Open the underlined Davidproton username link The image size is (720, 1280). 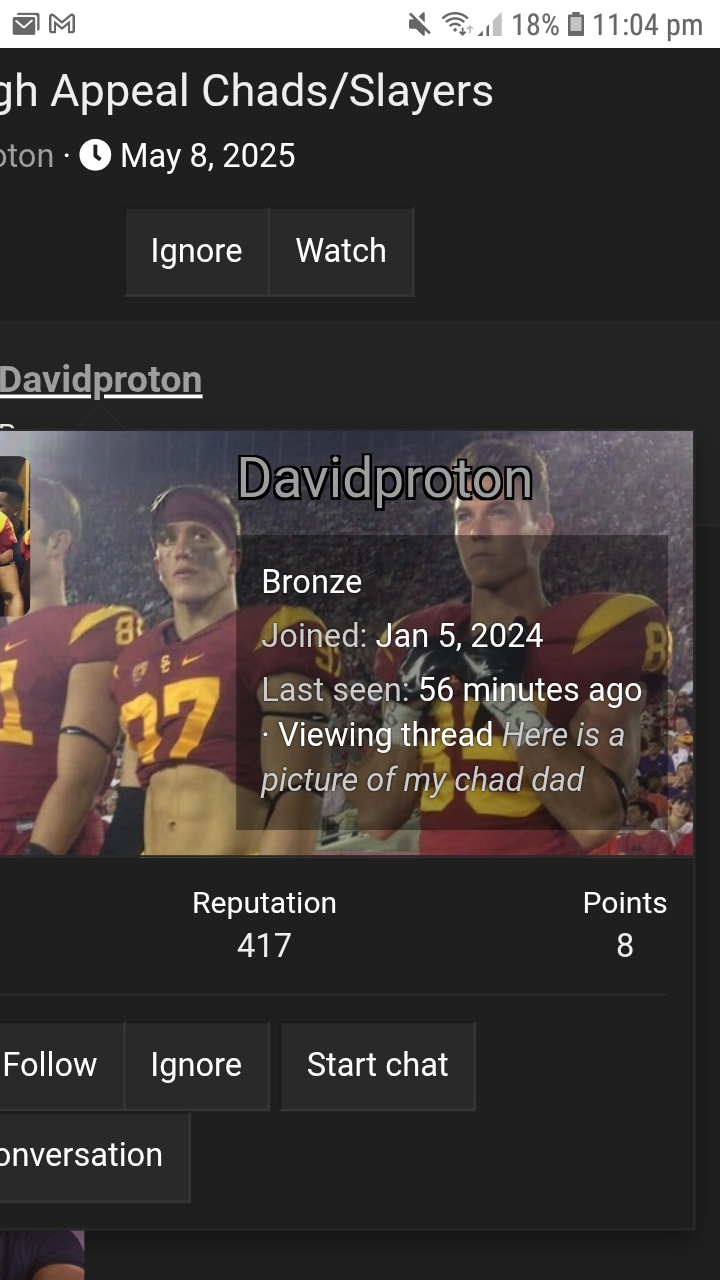pos(101,380)
